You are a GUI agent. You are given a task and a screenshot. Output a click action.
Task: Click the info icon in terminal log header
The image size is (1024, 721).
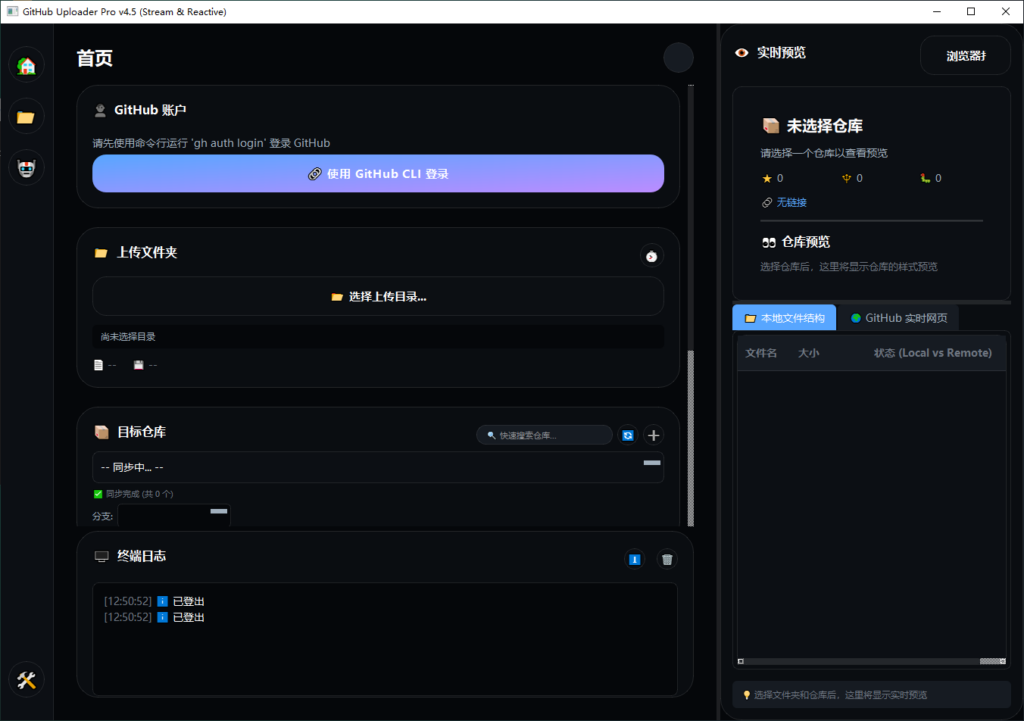[x=634, y=559]
